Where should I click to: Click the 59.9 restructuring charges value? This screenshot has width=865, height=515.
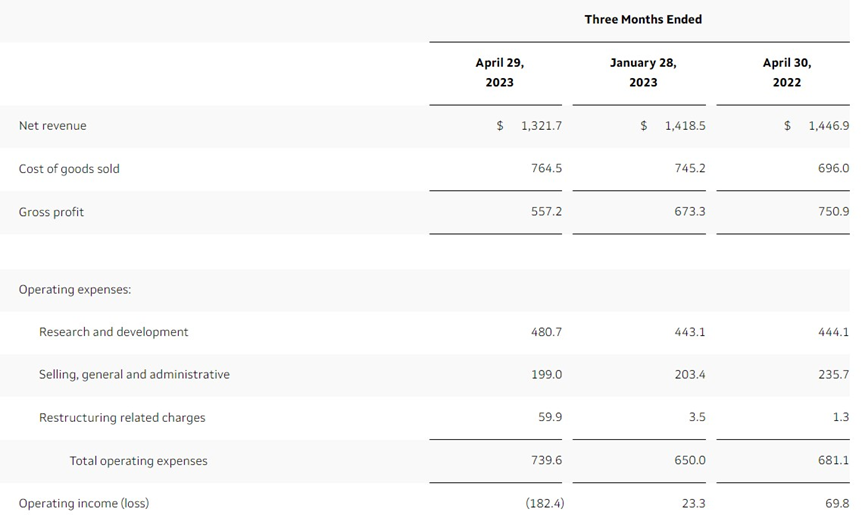point(550,417)
